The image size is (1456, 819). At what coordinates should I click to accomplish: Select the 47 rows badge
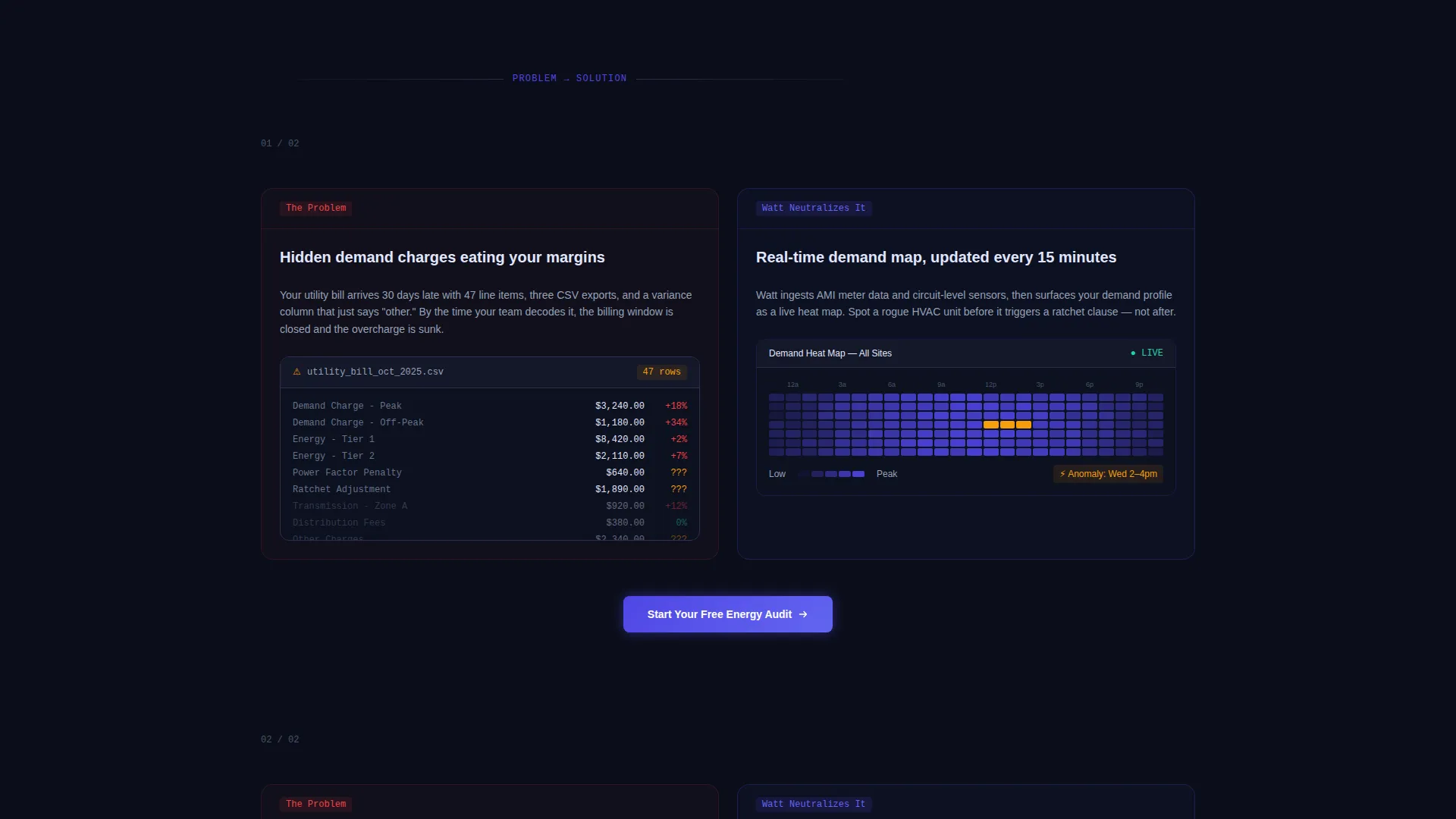[x=661, y=372]
